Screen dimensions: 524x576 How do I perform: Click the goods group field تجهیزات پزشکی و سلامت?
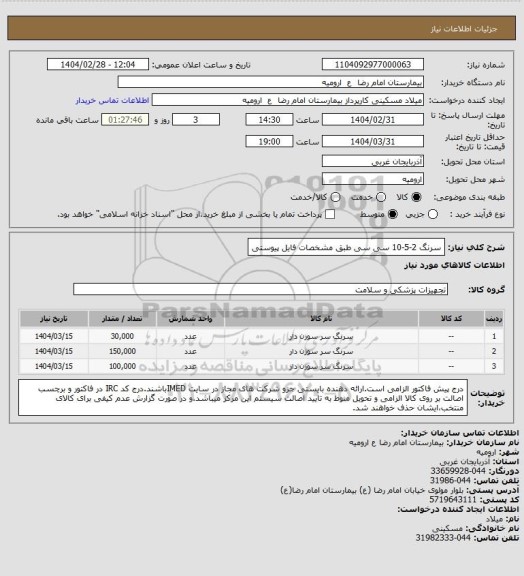click(260, 289)
